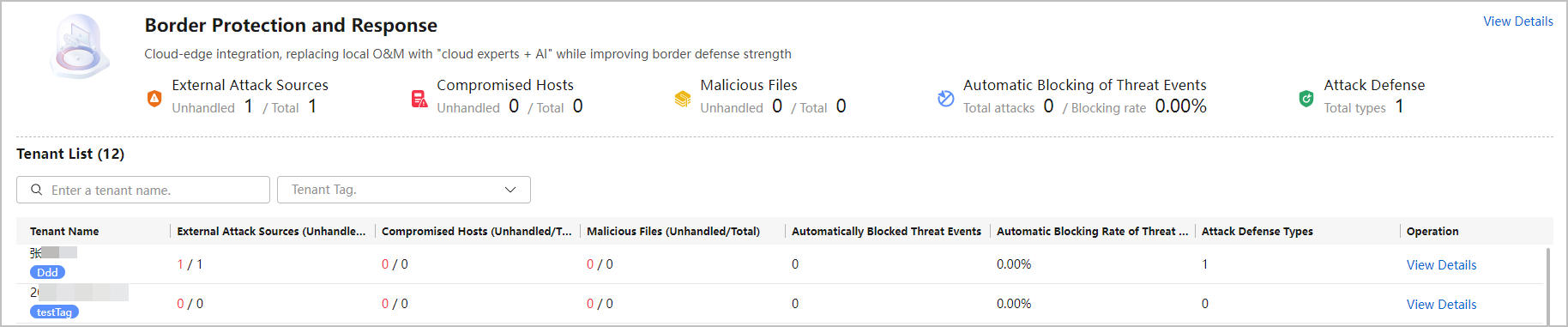Expand the Tenant Tag chevron arrow
Image resolution: width=1568 pixels, height=327 pixels.
tap(510, 190)
